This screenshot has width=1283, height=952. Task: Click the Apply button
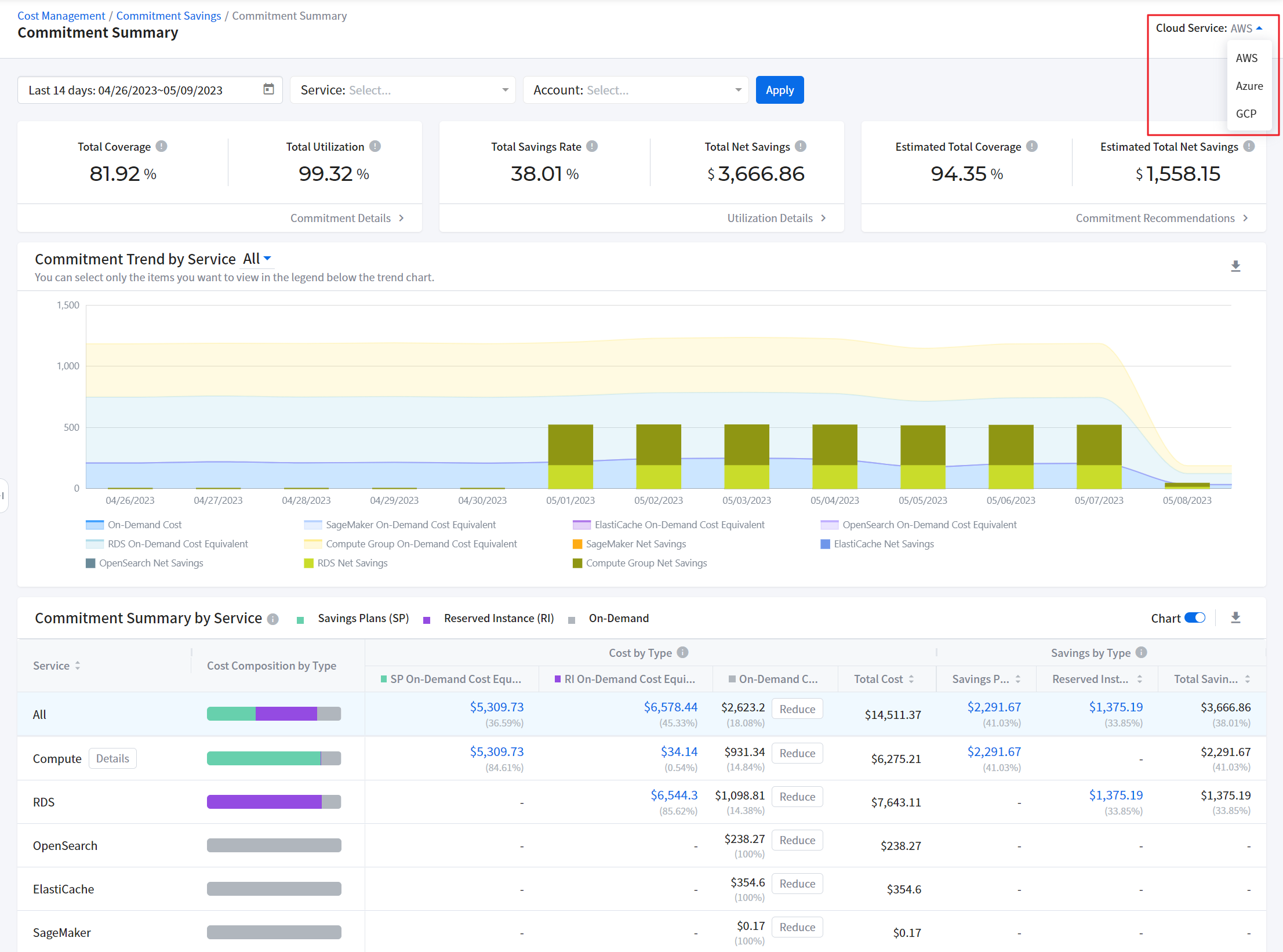point(779,90)
